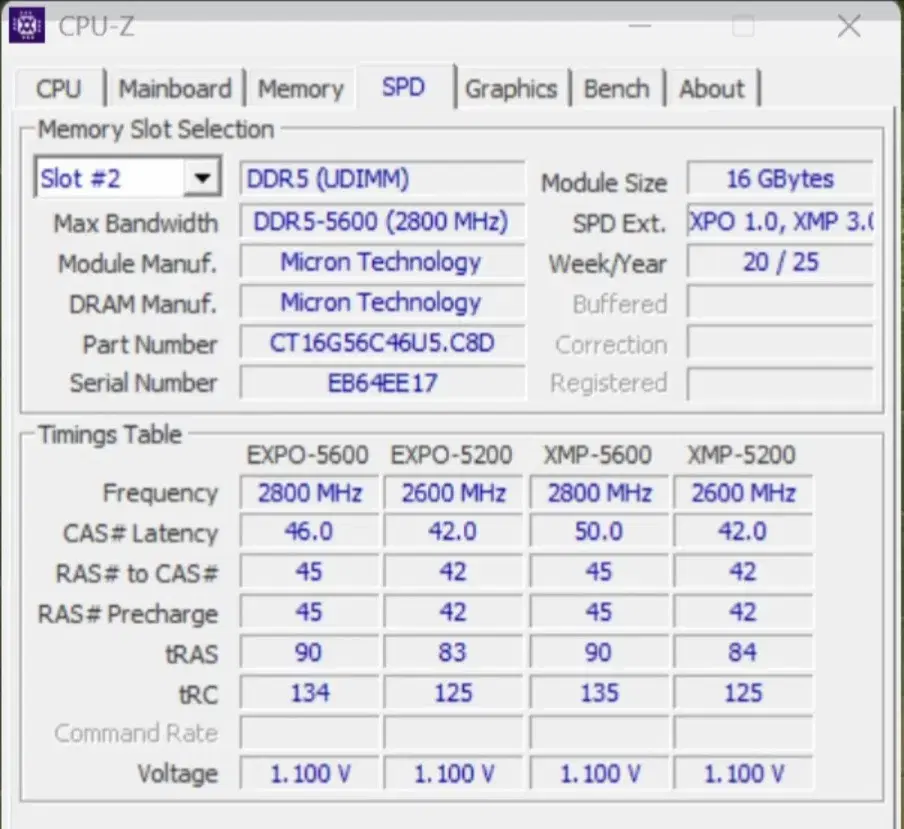Click EXPO-5600 tRAS 90 cell

point(310,652)
